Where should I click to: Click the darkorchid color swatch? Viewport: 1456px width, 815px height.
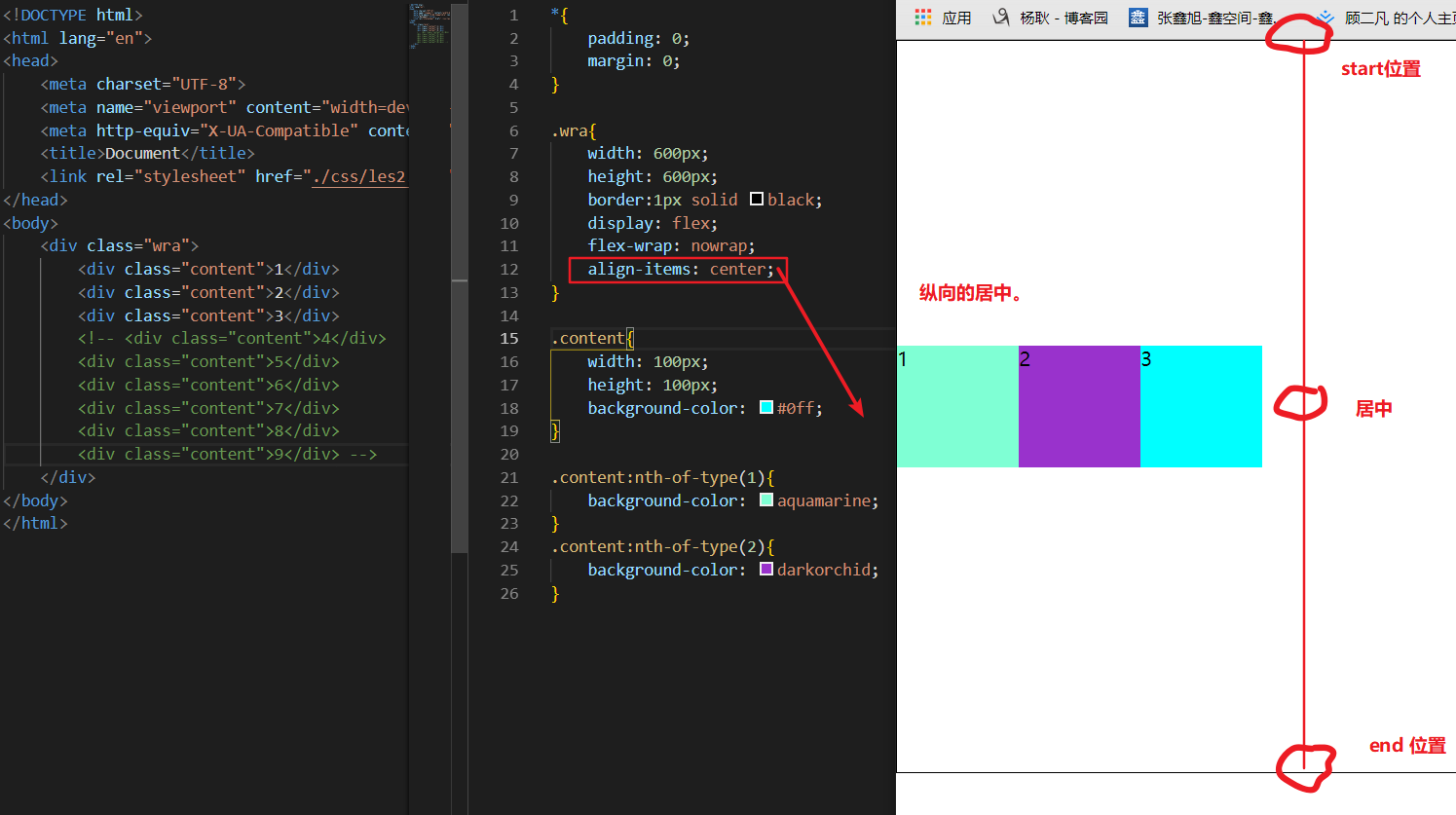pos(766,570)
